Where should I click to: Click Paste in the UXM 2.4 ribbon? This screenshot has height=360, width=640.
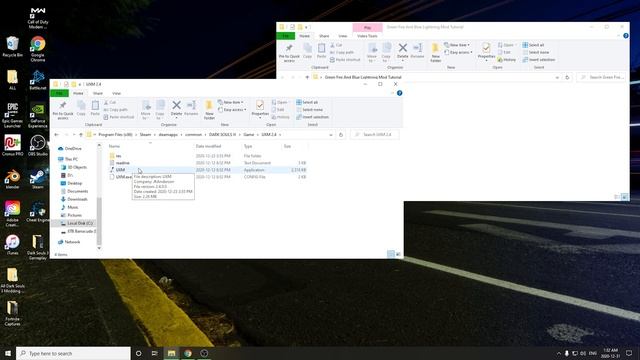(x=95, y=108)
